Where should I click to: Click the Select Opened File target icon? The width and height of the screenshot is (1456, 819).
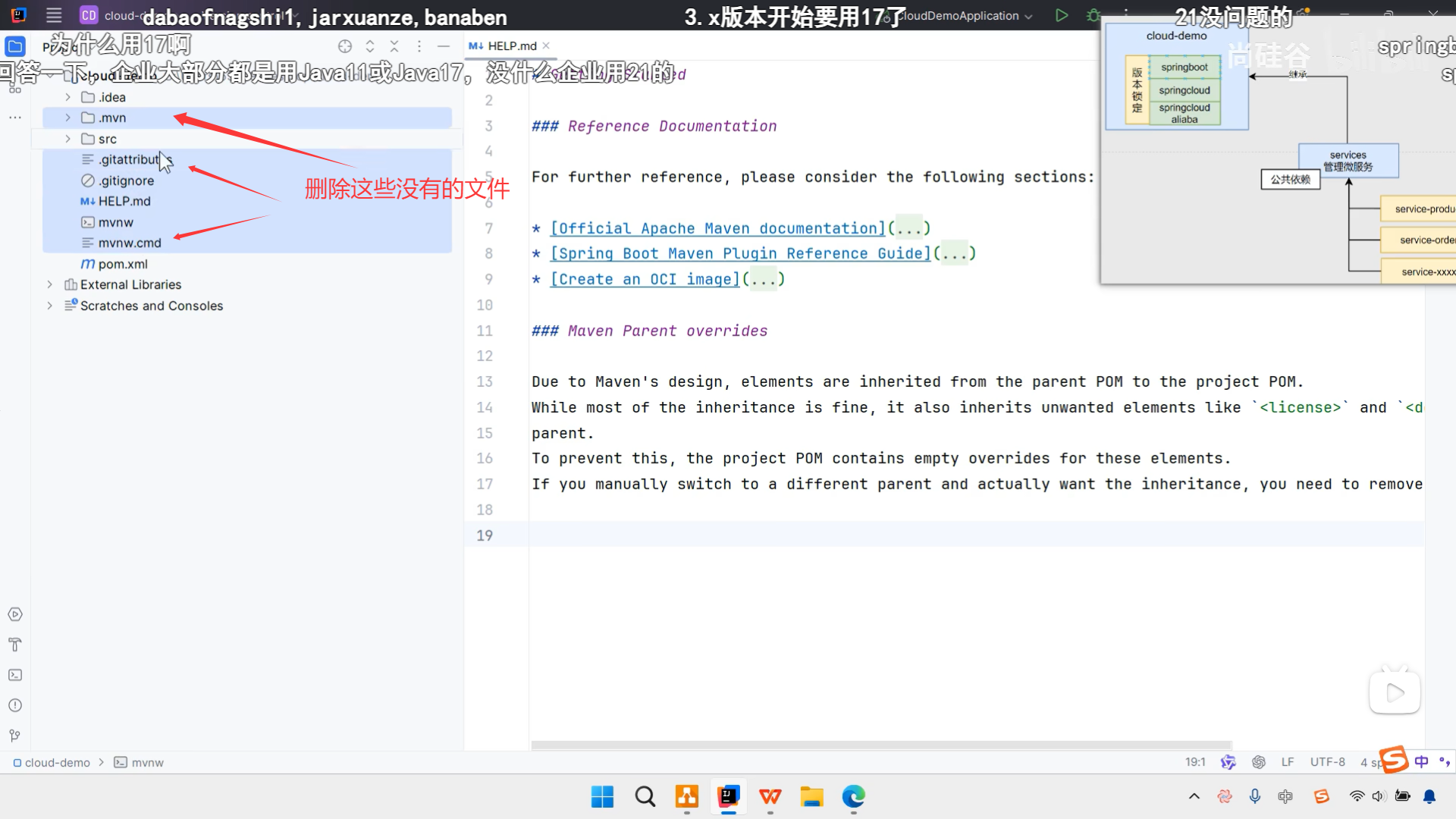pos(345,46)
